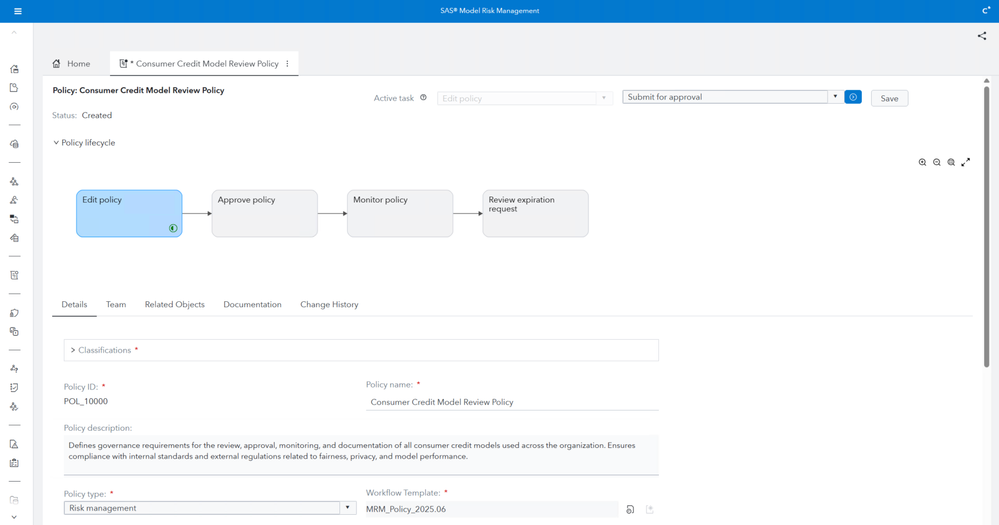Image resolution: width=999 pixels, height=525 pixels.
Task: Click the Home icon in the tab bar
Action: [x=56, y=64]
